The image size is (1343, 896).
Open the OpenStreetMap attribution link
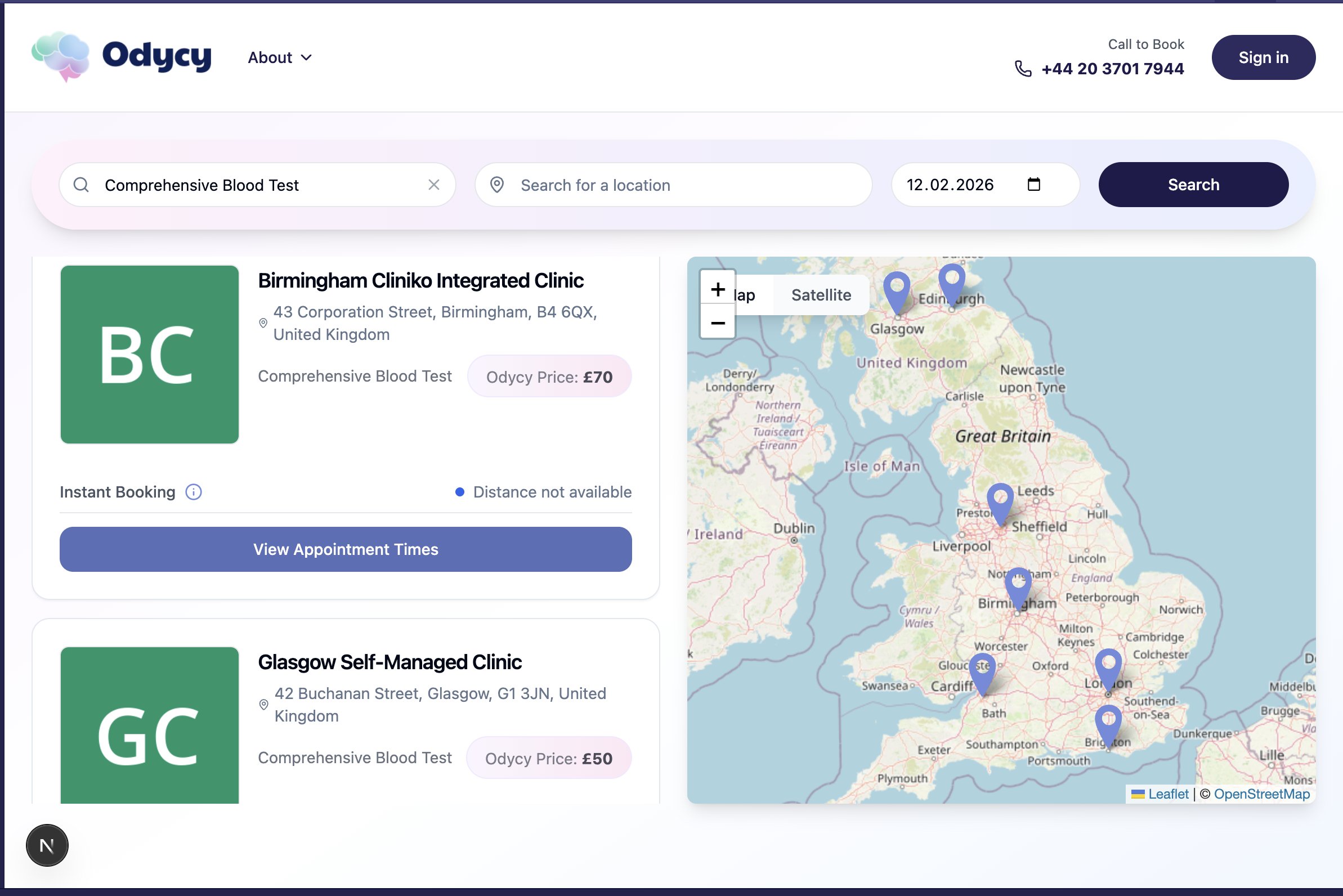click(1261, 794)
